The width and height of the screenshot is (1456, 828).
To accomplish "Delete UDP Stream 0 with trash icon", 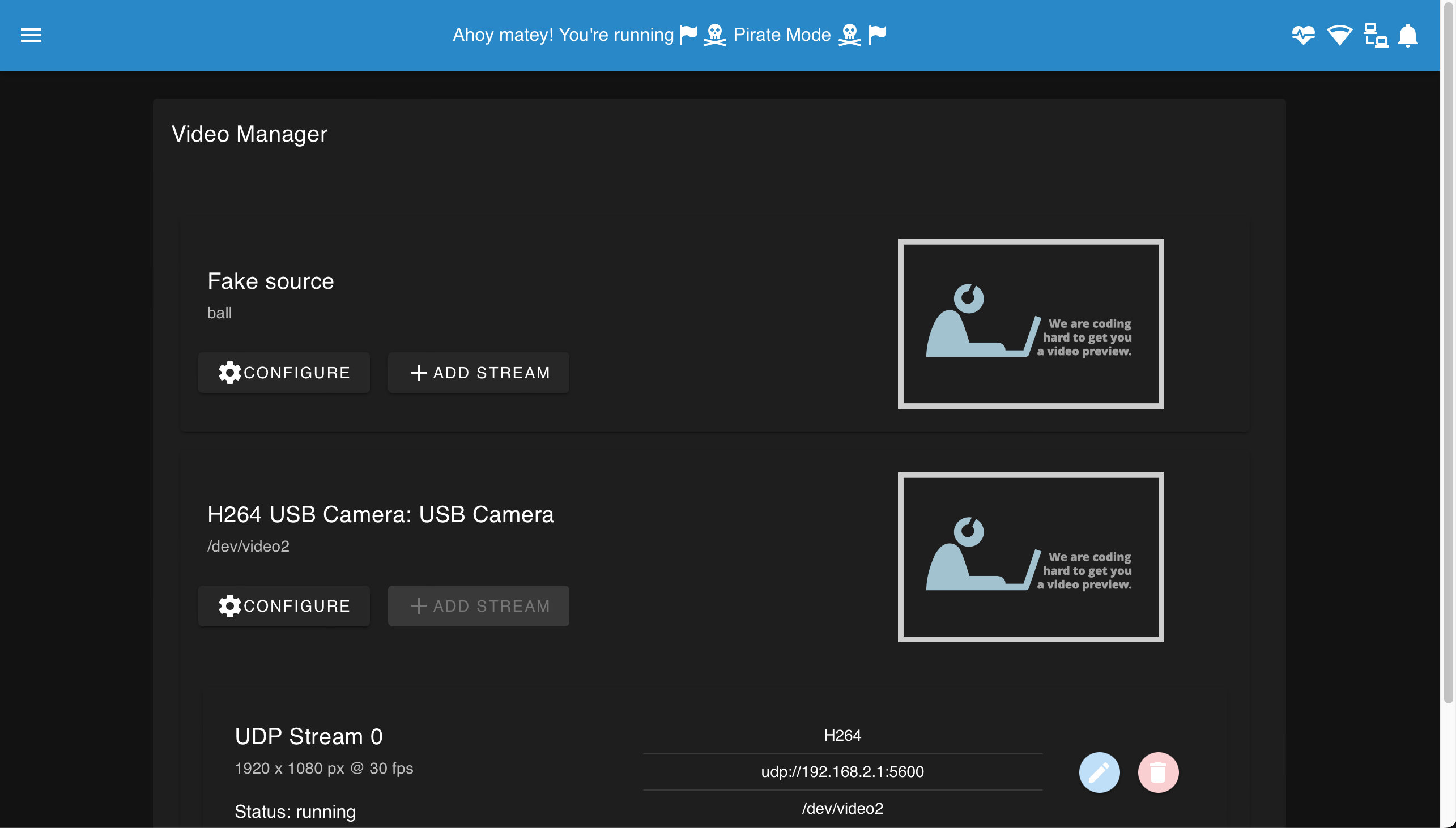I will click(1158, 772).
